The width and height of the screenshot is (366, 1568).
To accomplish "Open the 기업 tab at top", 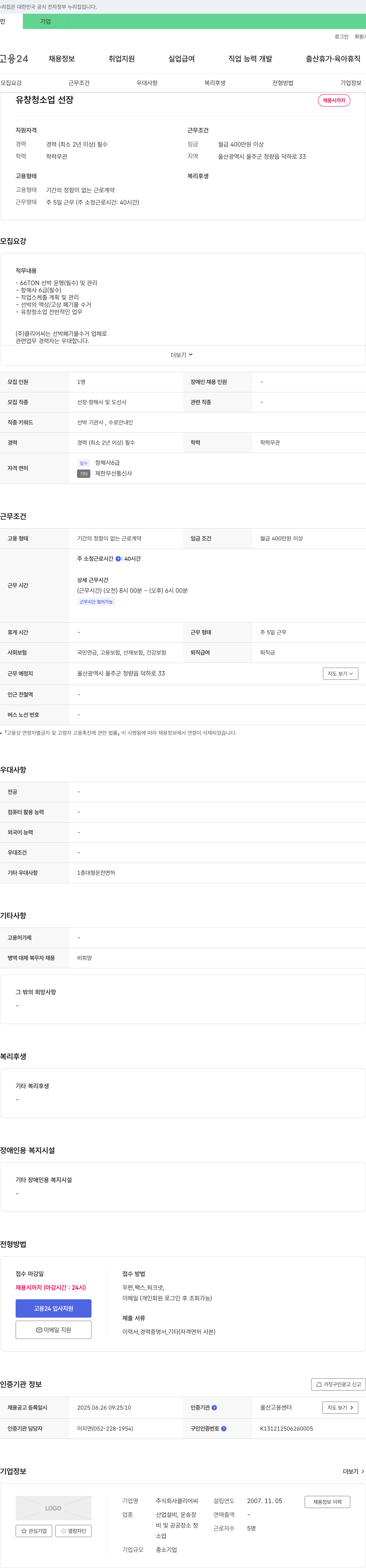I will 46,21.
